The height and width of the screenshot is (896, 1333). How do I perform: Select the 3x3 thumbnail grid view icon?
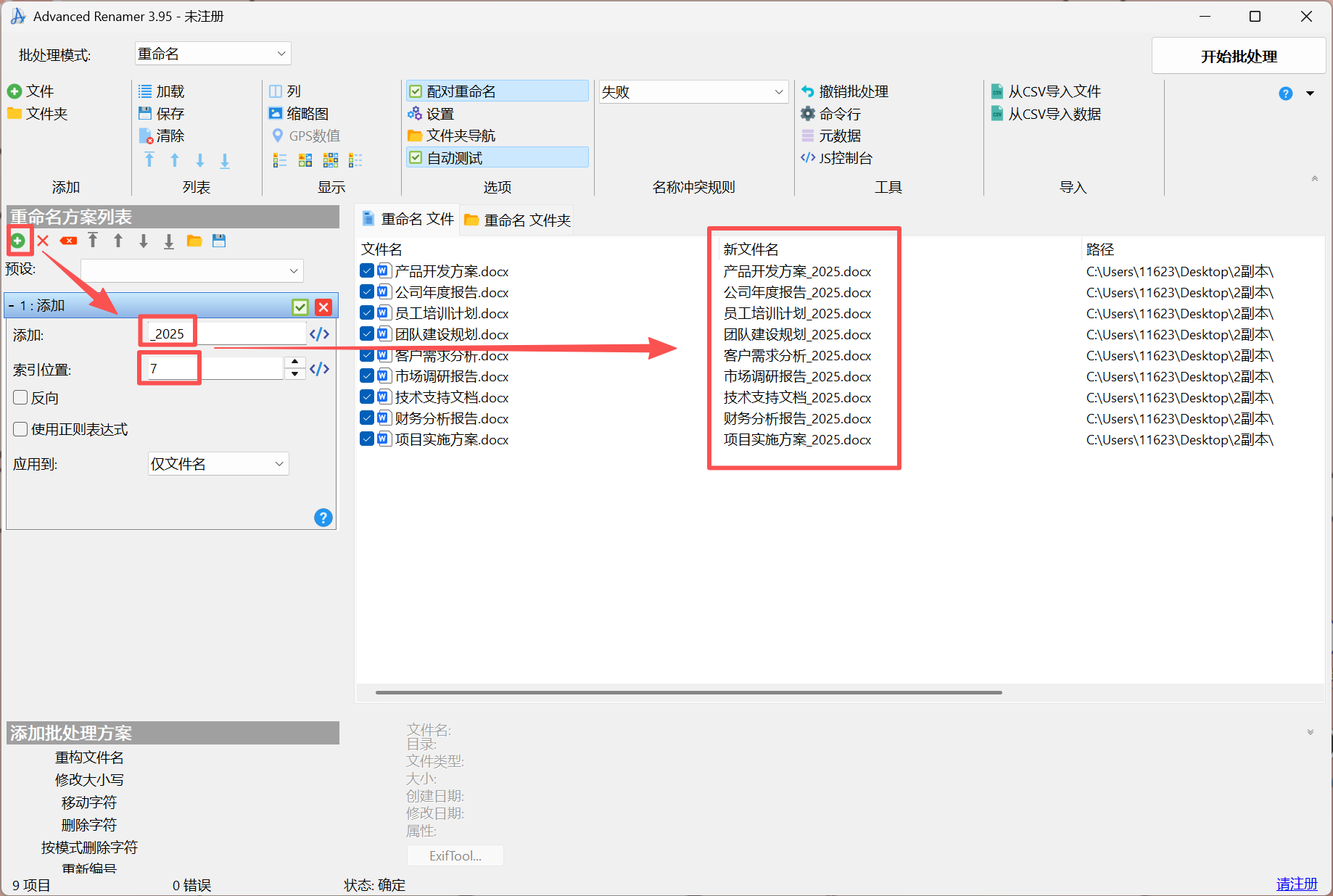tap(331, 160)
